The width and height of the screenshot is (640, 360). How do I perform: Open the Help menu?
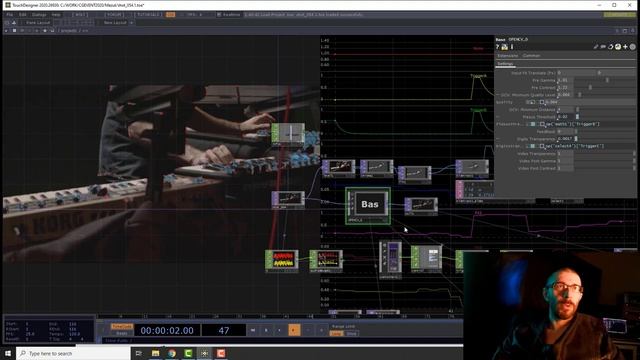[x=56, y=15]
